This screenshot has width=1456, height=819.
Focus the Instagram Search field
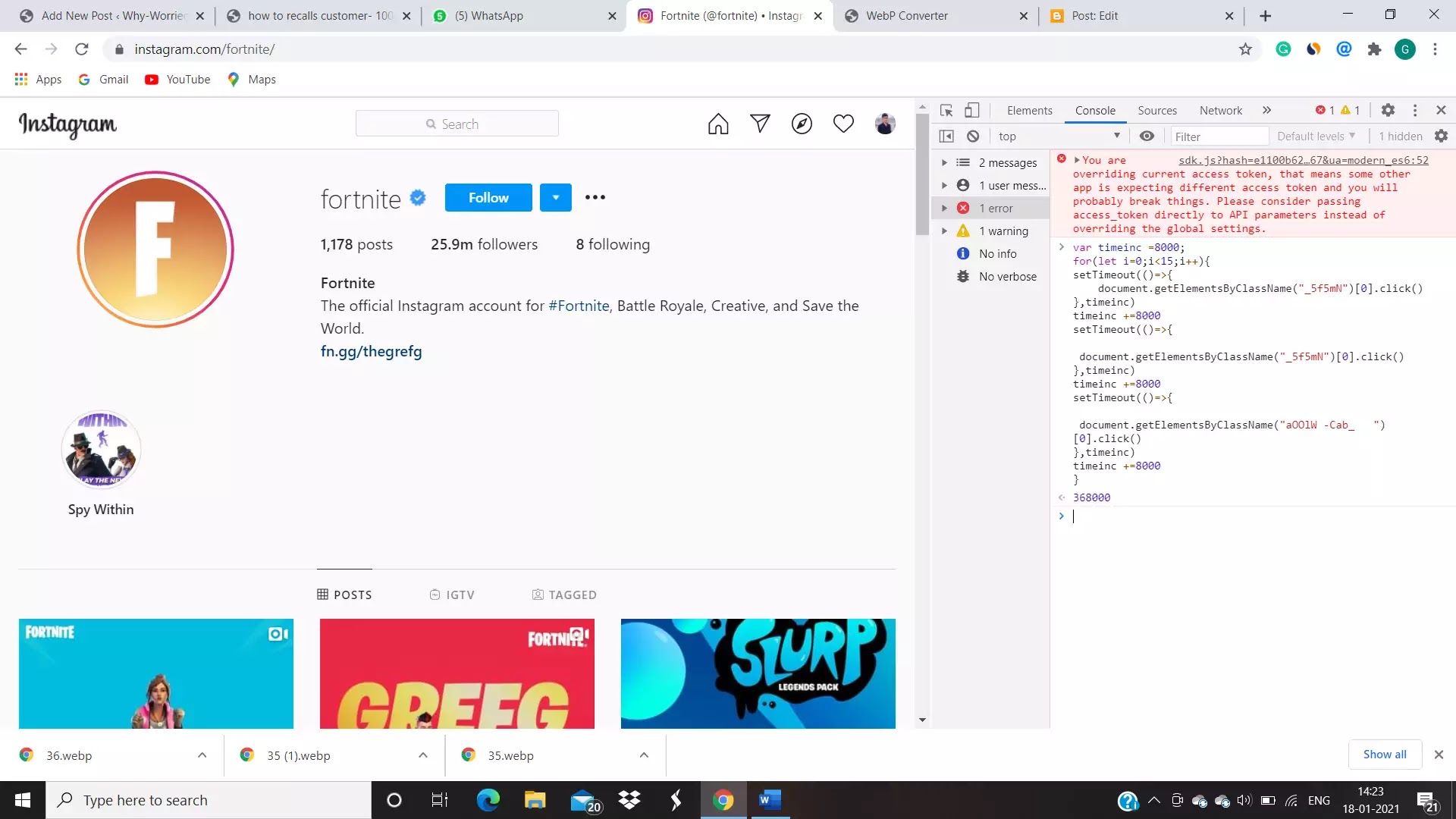tap(457, 124)
